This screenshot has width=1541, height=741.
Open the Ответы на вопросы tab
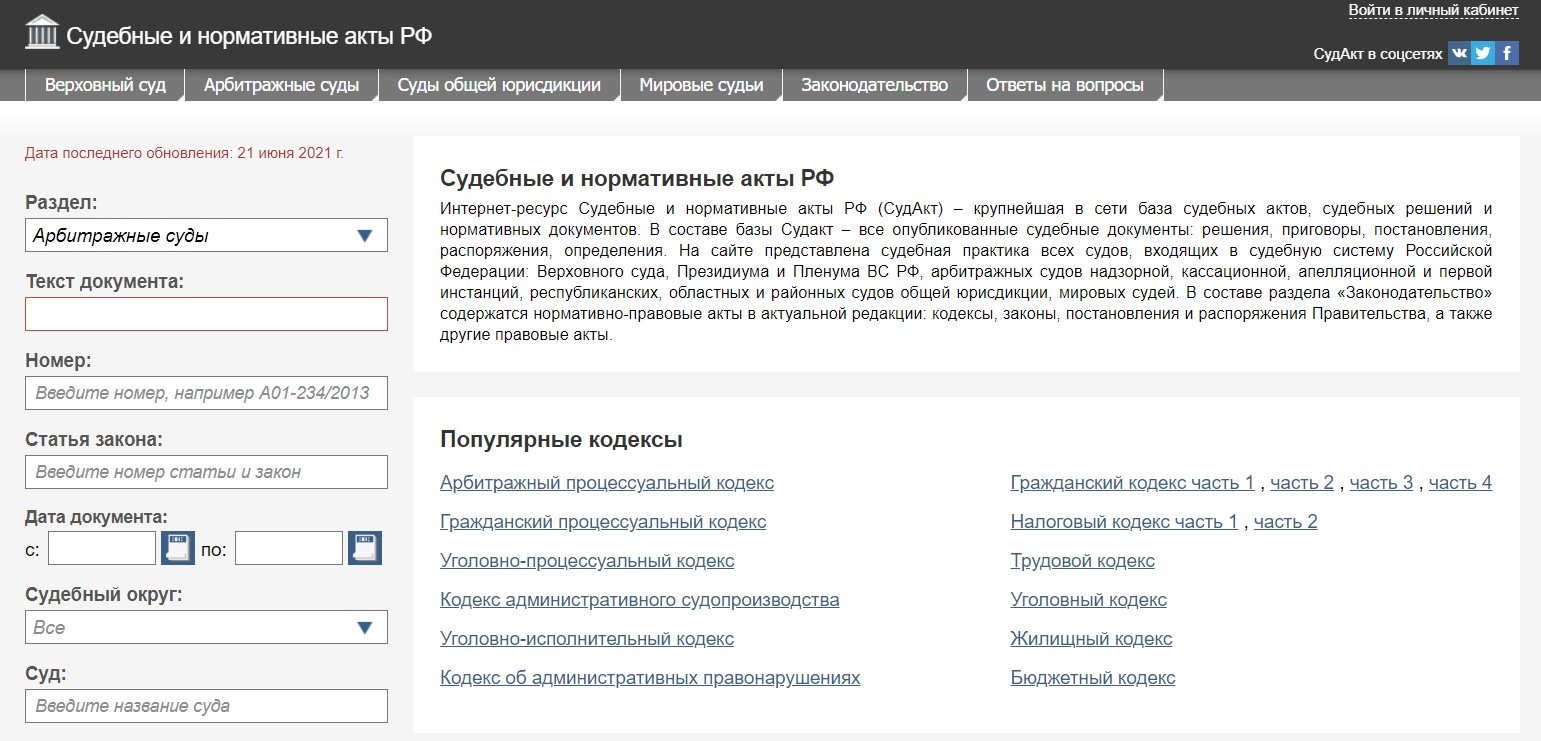pyautogui.click(x=1065, y=85)
